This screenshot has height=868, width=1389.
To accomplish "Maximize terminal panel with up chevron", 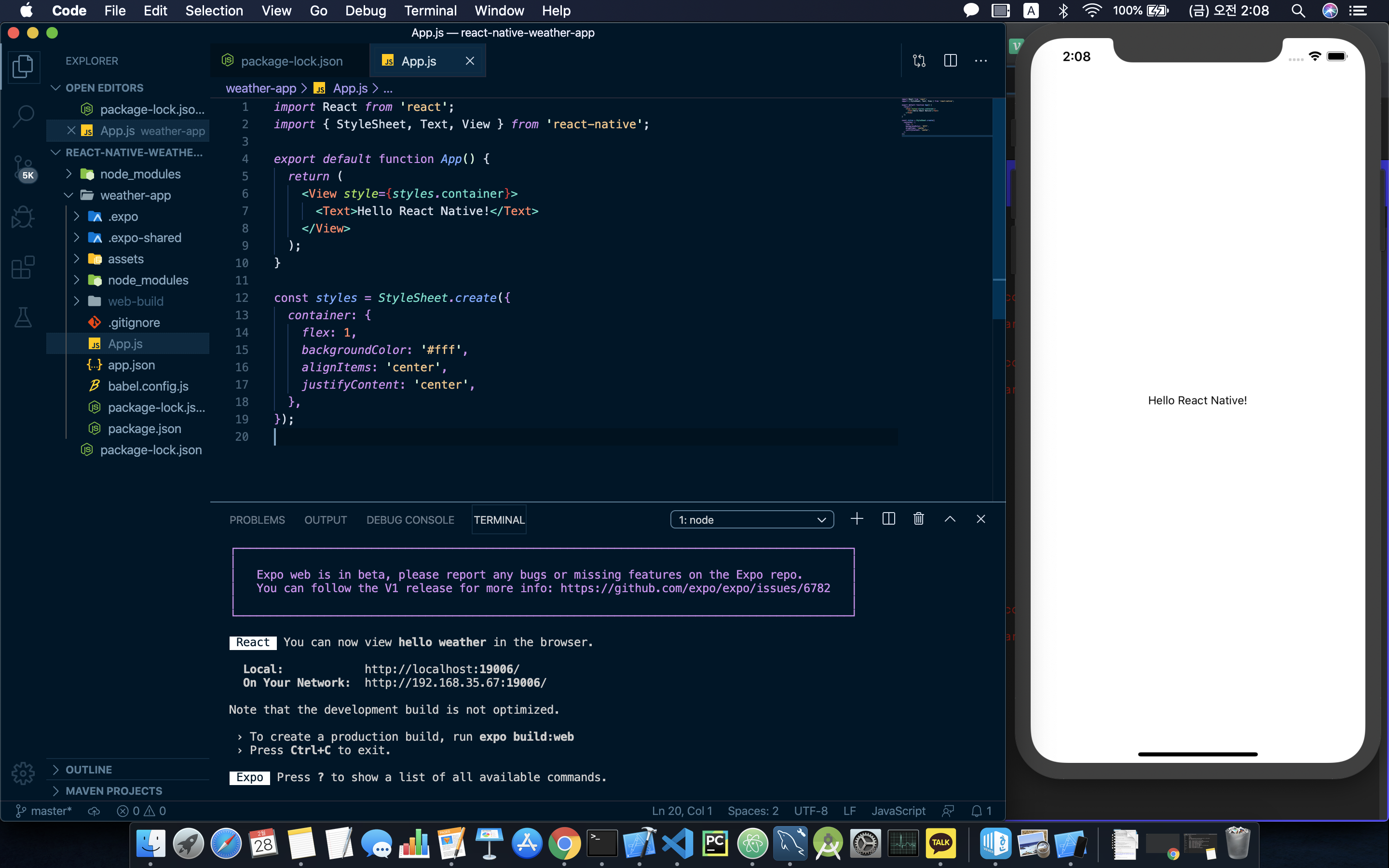I will point(950,519).
